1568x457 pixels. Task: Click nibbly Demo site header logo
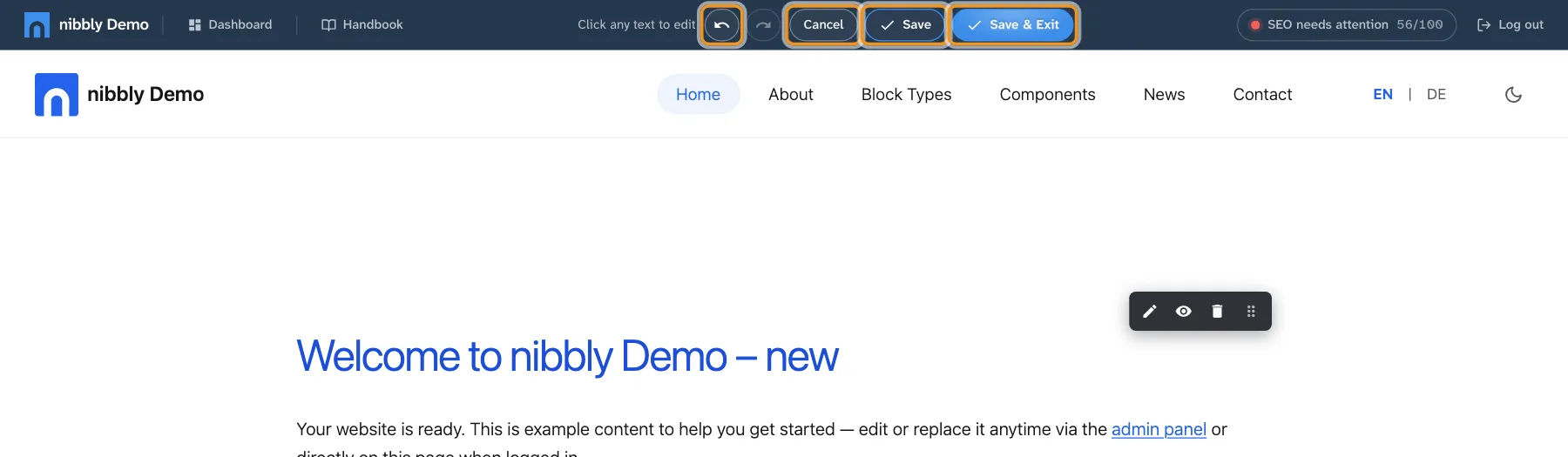pos(57,94)
